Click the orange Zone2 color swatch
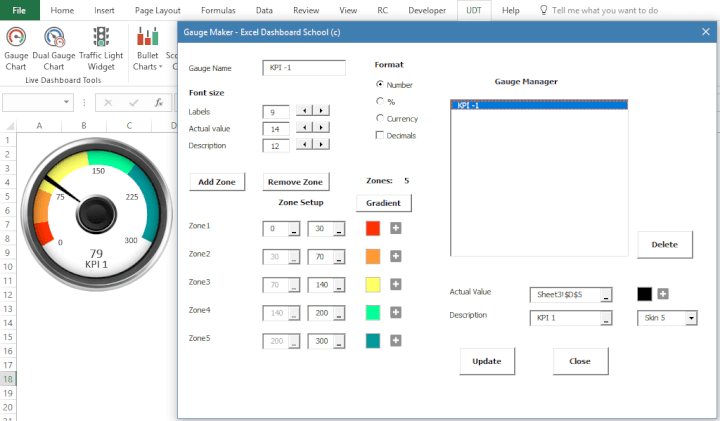Screen dimensions: 720x421 click(373, 256)
